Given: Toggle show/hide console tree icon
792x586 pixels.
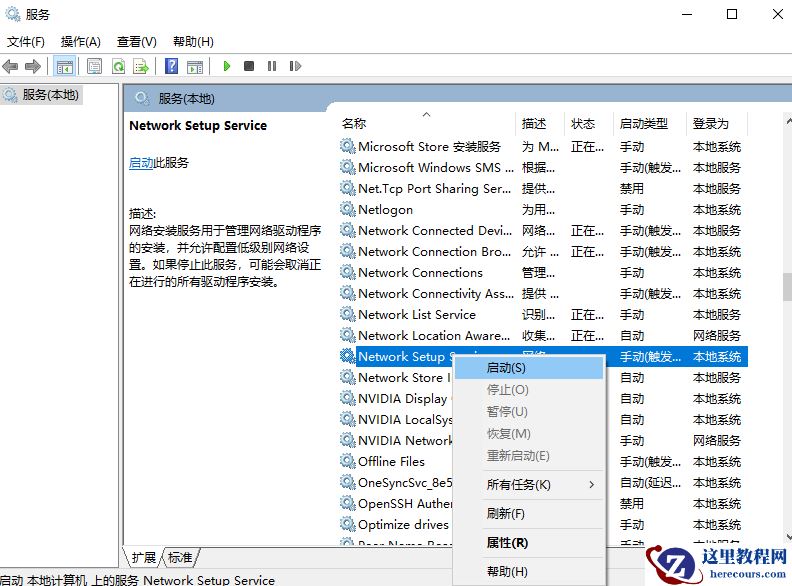Looking at the screenshot, I should [x=65, y=66].
